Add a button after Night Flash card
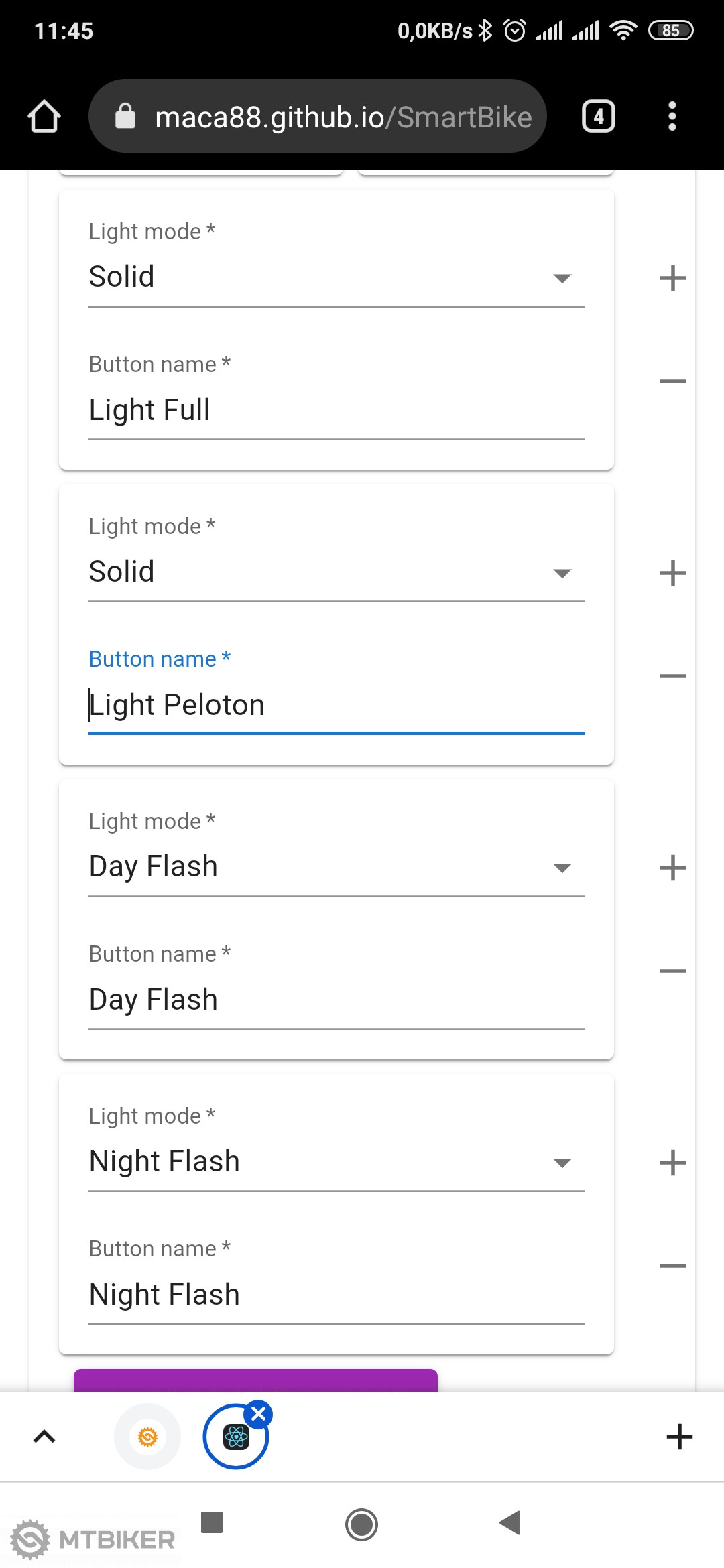 click(672, 1163)
